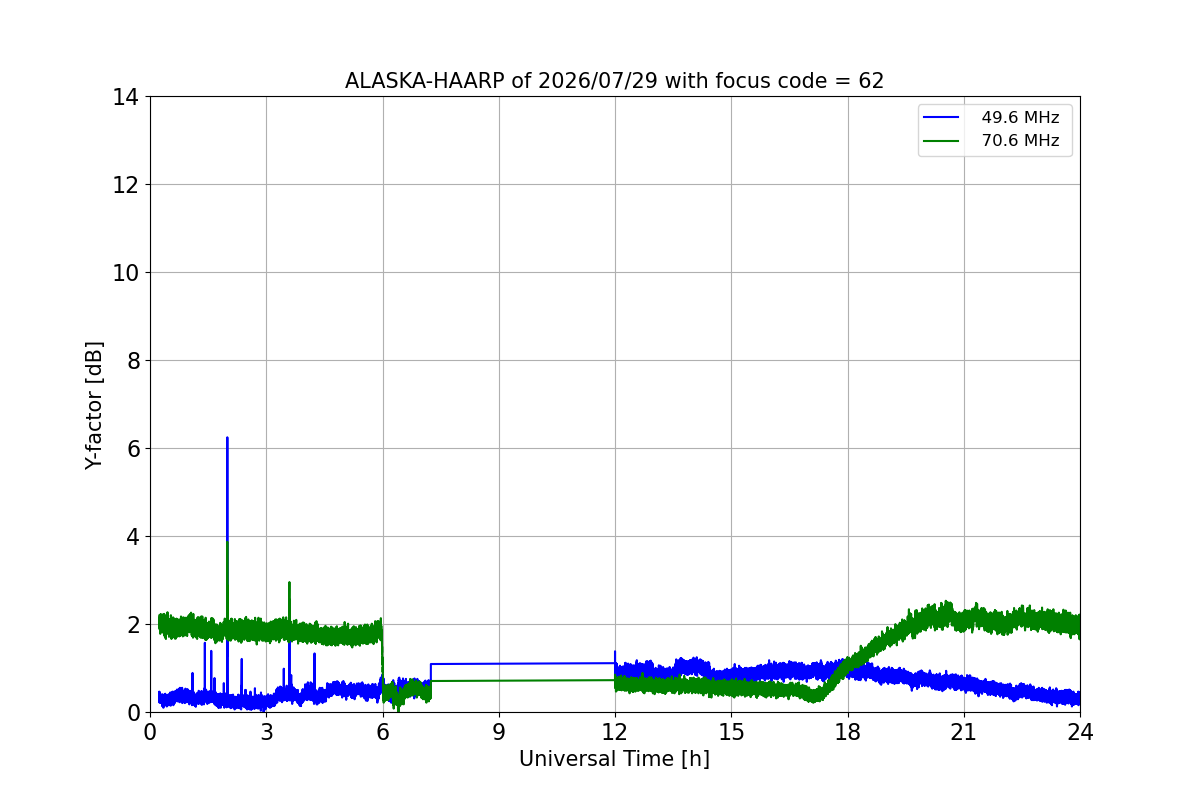
Task: Click the flat blue line segment between 7 and 12
Action: 523,663
